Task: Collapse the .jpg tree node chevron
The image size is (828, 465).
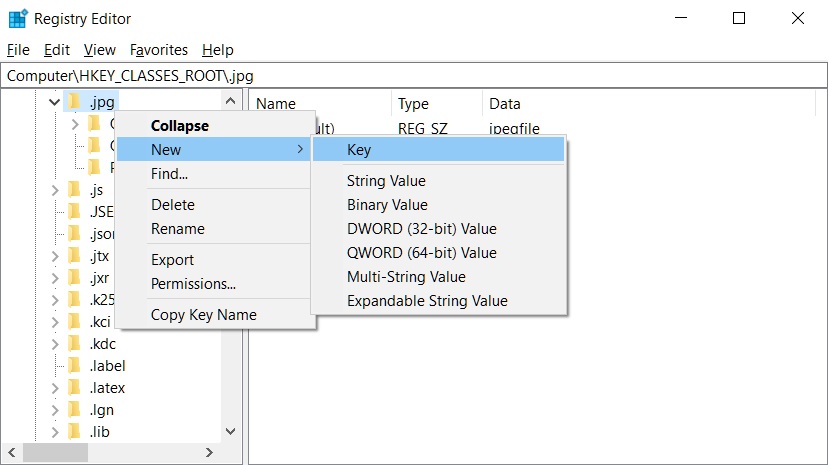Action: pos(54,101)
